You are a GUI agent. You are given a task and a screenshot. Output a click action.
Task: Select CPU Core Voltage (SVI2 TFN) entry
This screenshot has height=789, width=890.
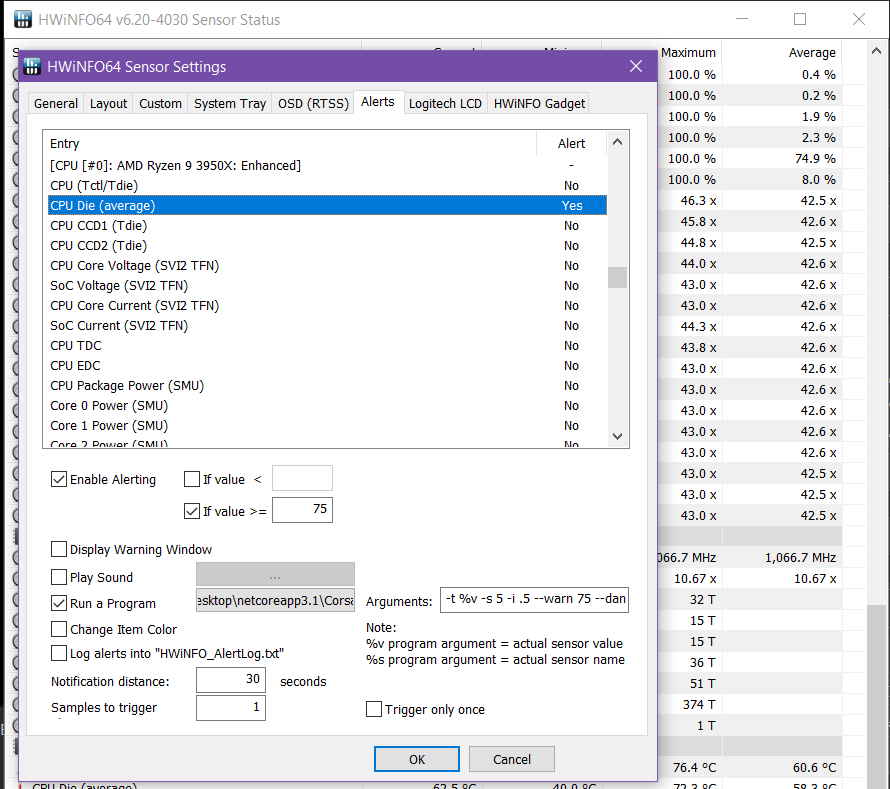pyautogui.click(x=328, y=266)
